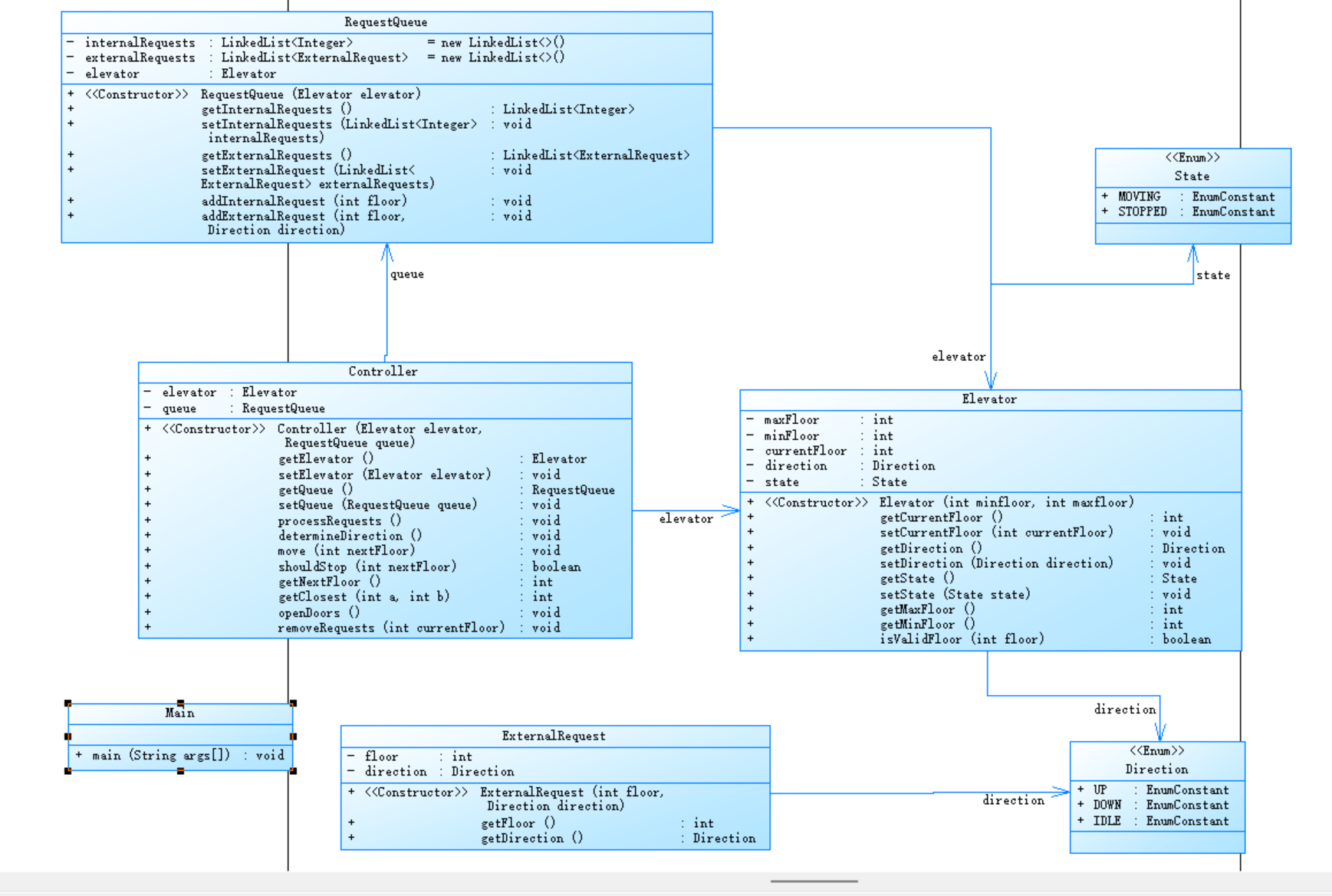Select the getCurrentFloor () method
This screenshot has height=896, width=1332.
coord(965,518)
